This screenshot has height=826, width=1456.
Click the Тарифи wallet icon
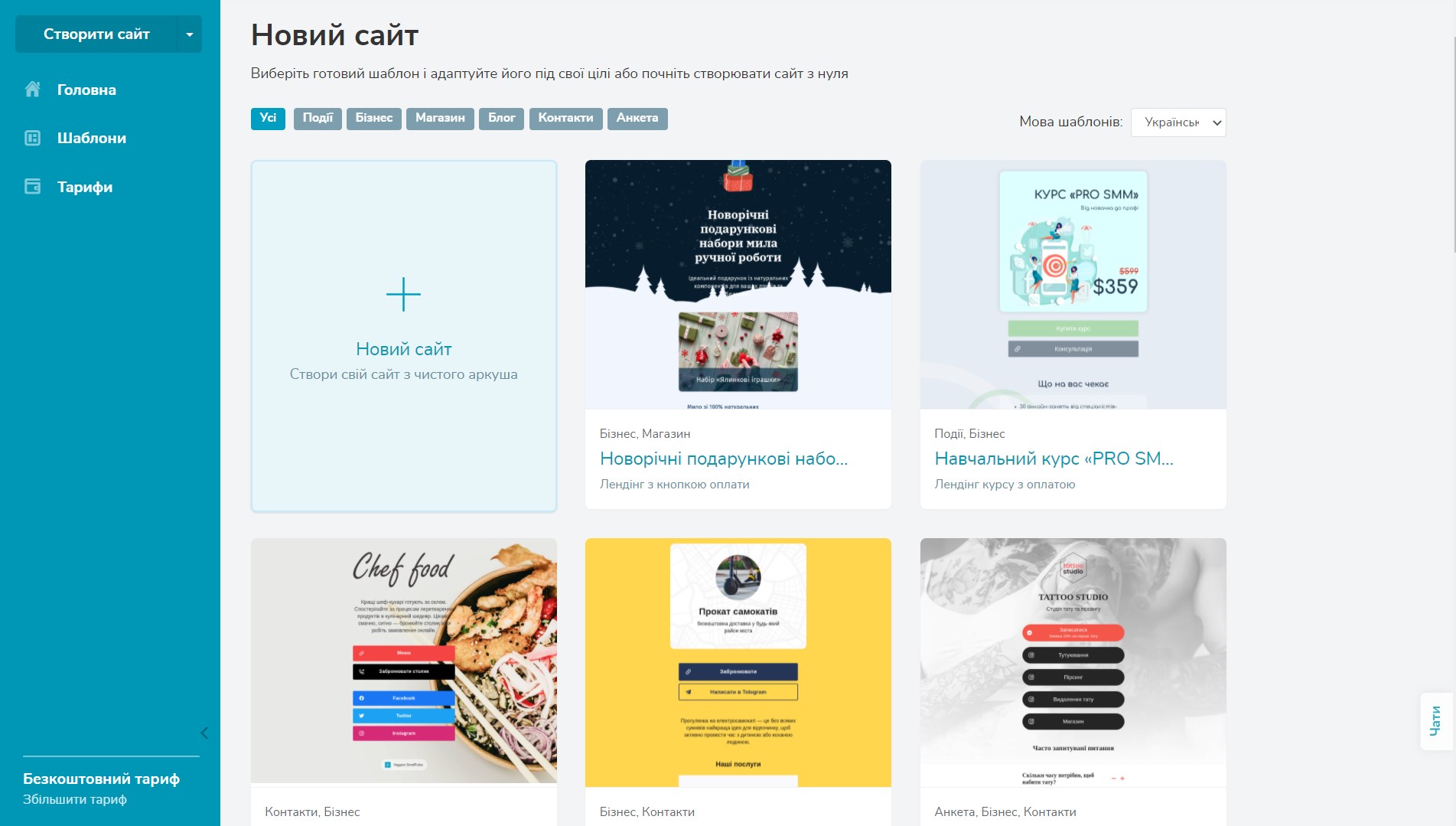(x=32, y=187)
